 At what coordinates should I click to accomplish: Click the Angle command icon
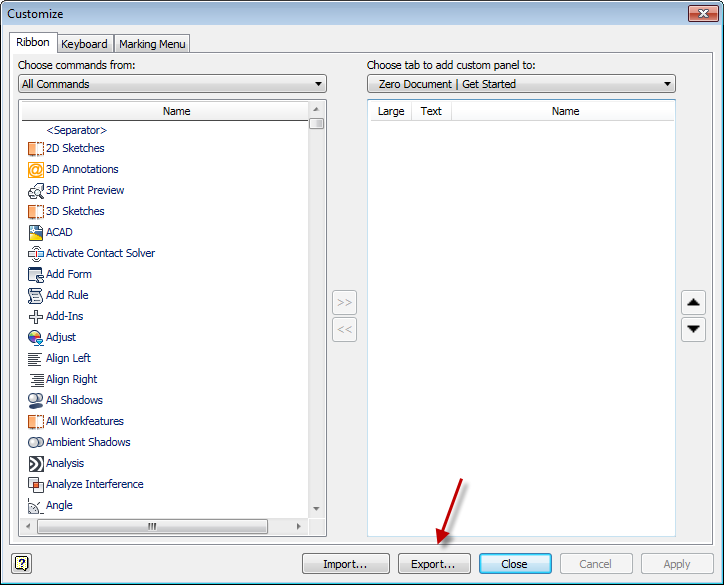36,506
